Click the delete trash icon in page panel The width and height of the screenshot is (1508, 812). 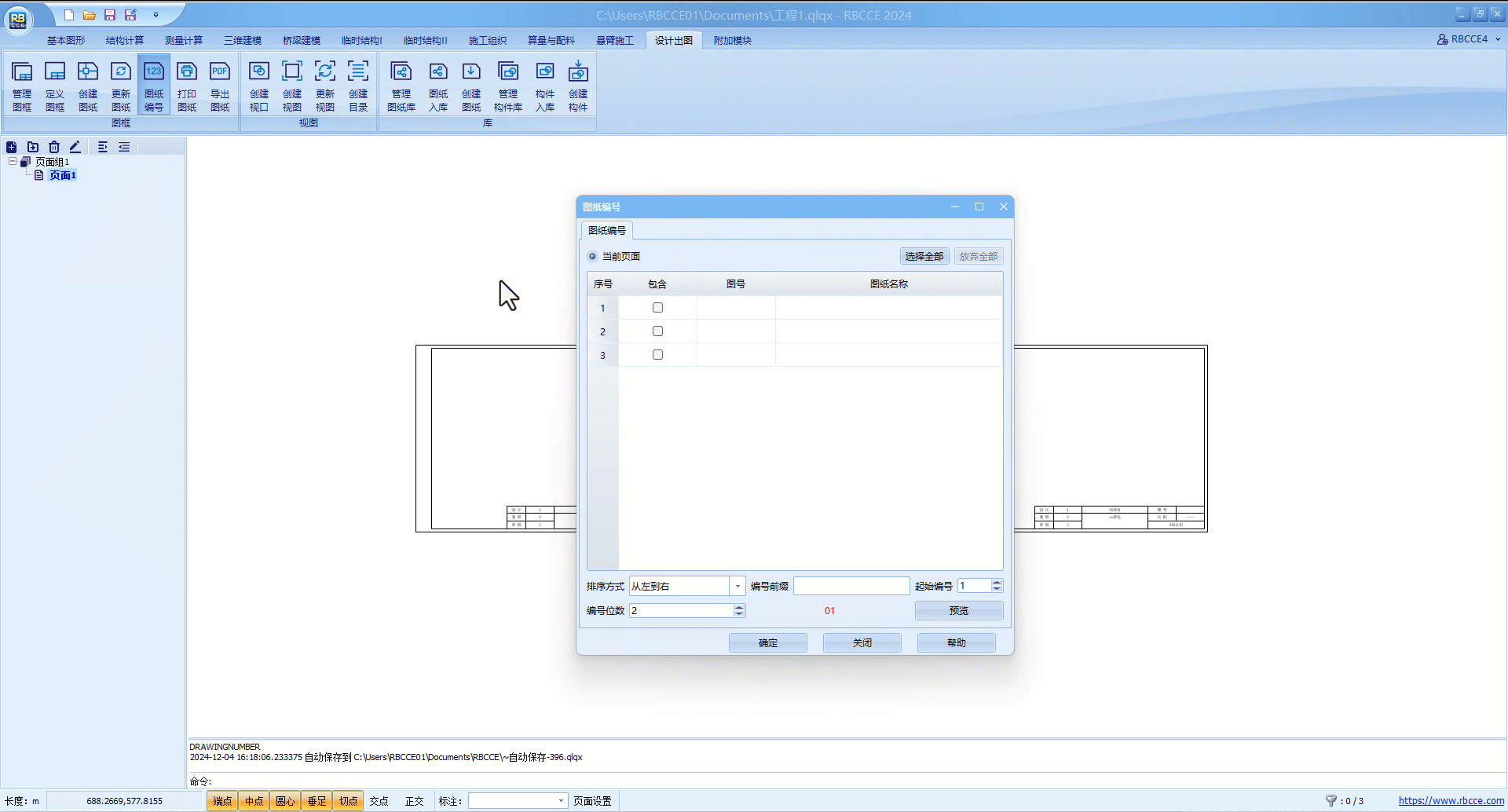click(x=54, y=147)
